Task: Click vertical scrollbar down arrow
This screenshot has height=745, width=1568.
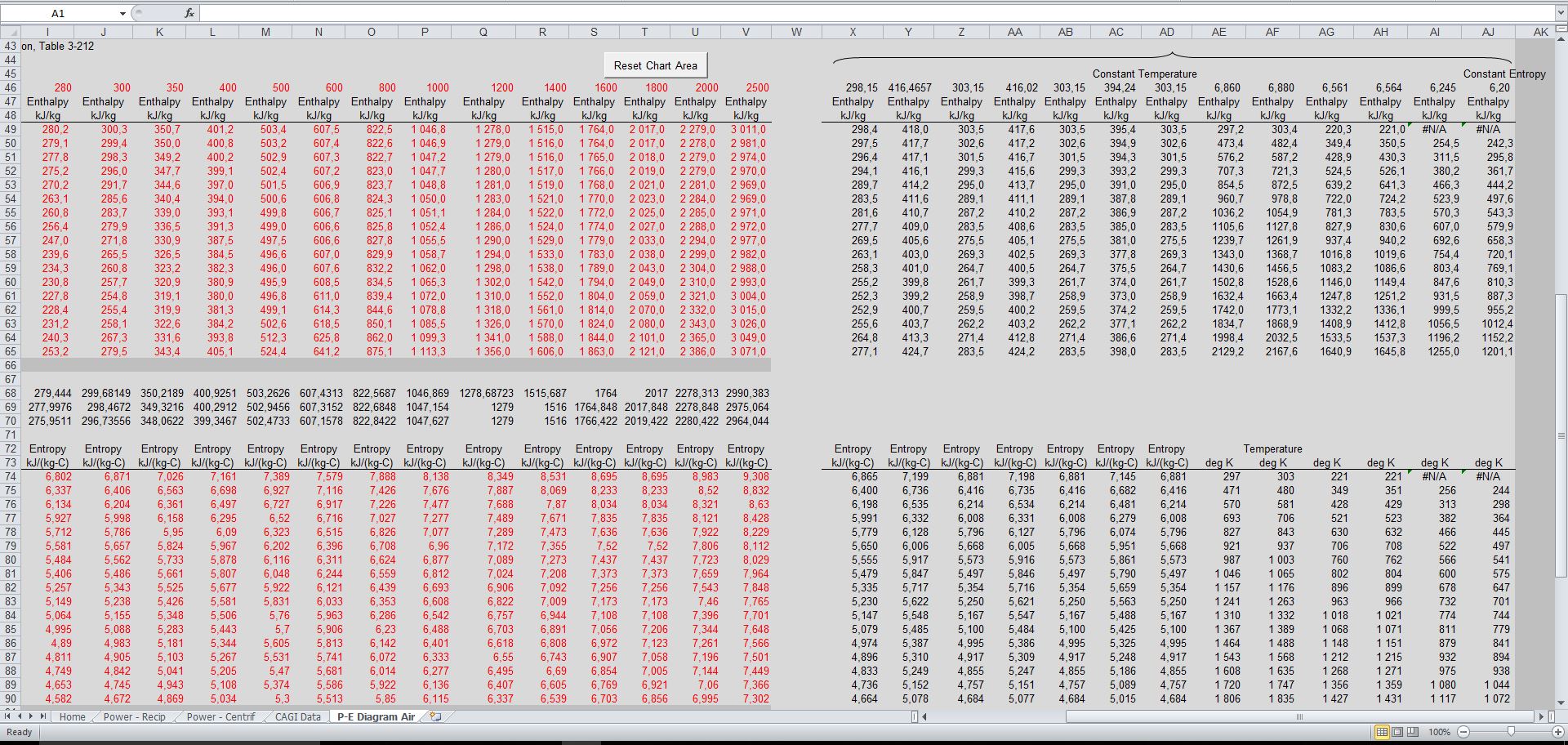Action: pyautogui.click(x=1561, y=703)
